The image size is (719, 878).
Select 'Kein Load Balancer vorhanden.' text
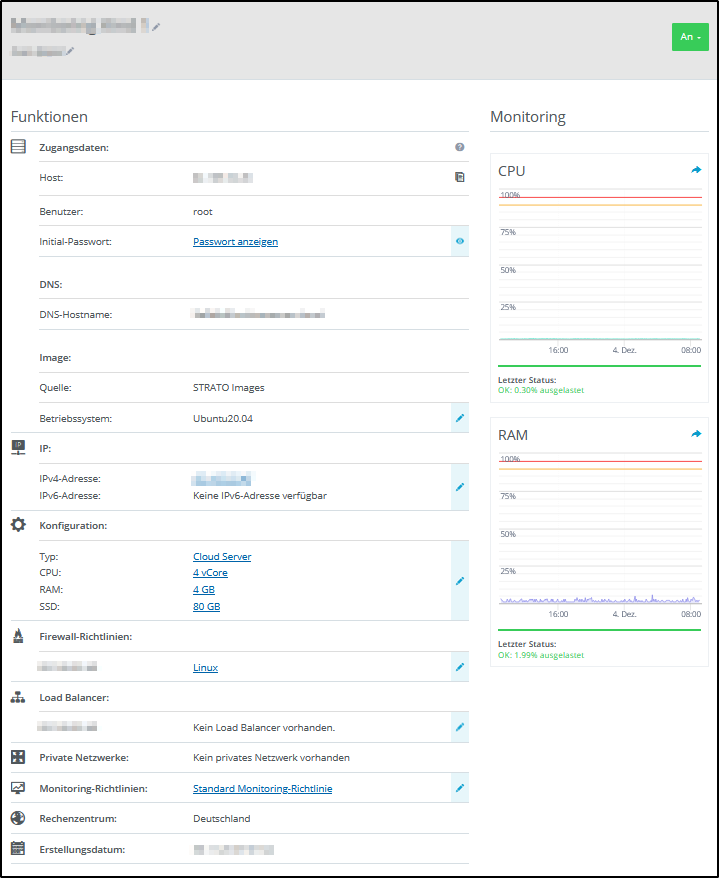(x=264, y=727)
